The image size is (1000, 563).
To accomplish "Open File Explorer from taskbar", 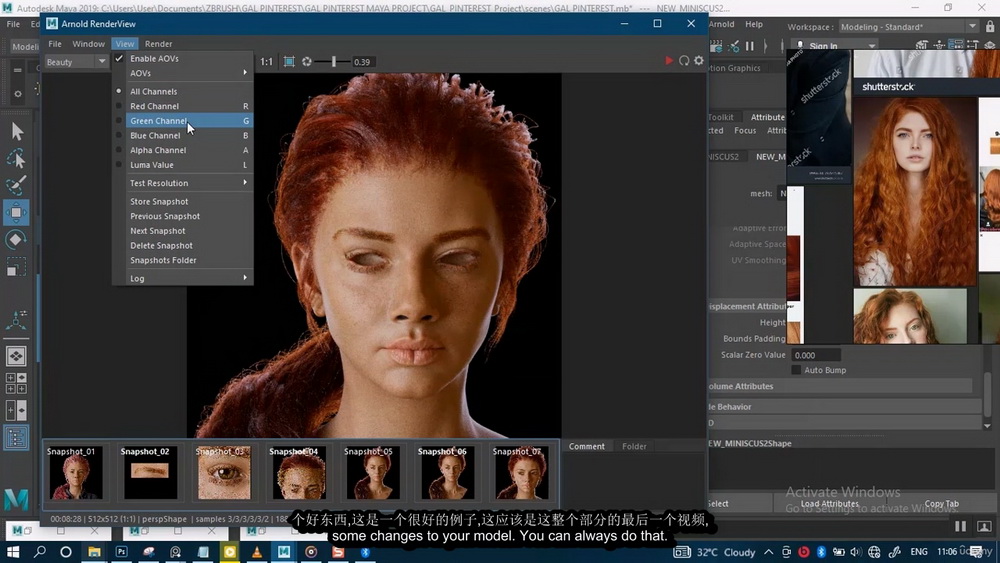I will click(94, 552).
